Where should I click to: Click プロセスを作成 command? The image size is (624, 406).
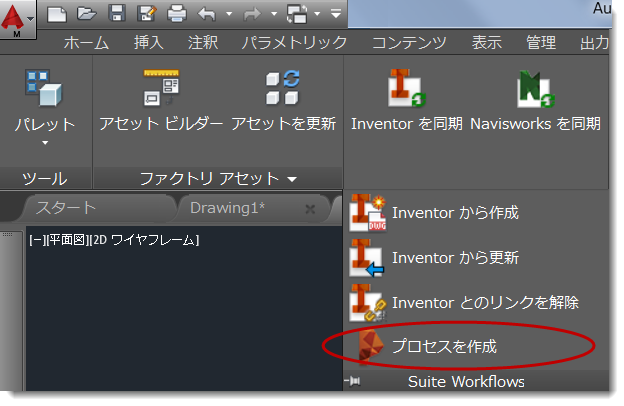pyautogui.click(x=428, y=347)
